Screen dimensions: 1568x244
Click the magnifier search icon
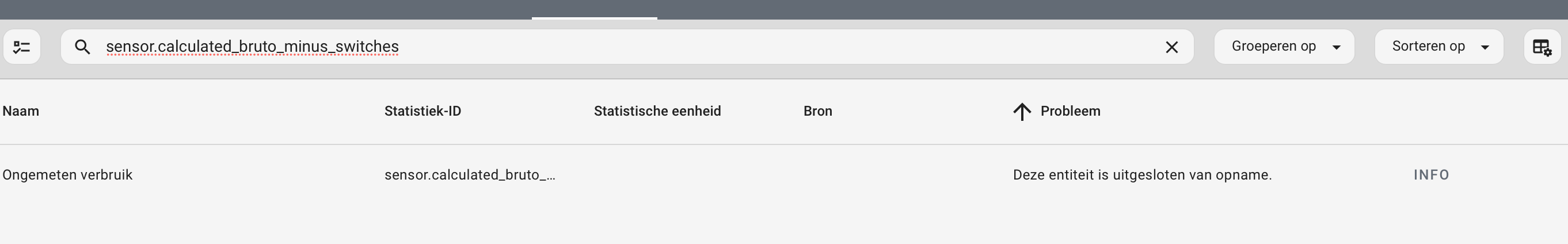[82, 47]
